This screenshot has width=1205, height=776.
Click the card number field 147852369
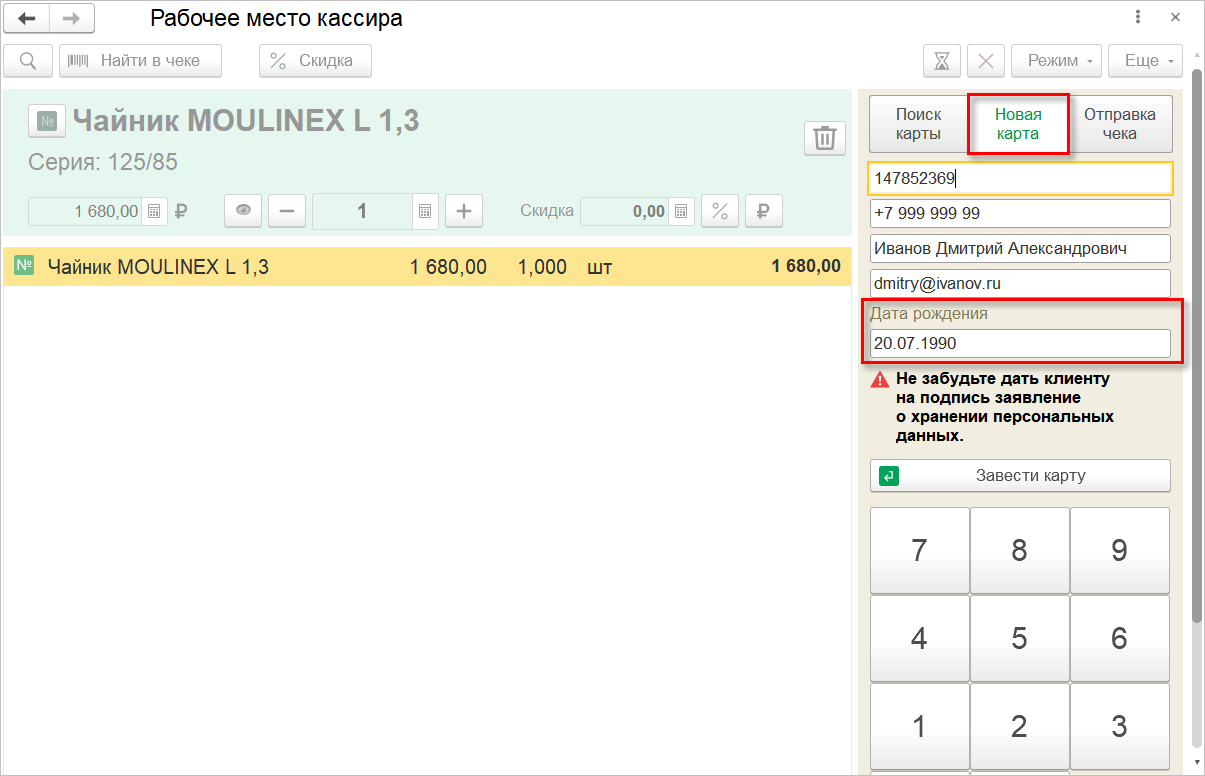tap(1020, 178)
